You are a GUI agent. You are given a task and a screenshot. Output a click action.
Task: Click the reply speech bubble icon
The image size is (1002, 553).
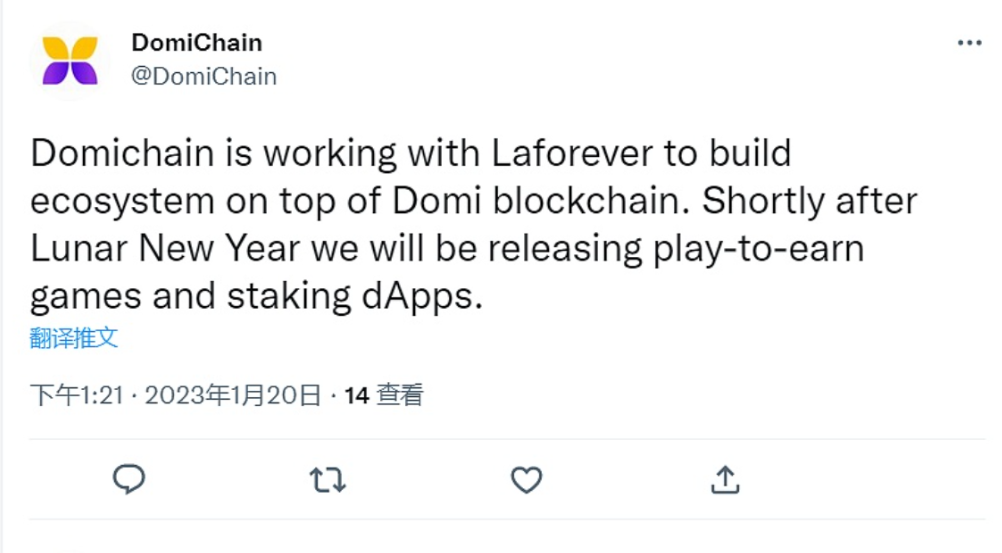(x=129, y=480)
